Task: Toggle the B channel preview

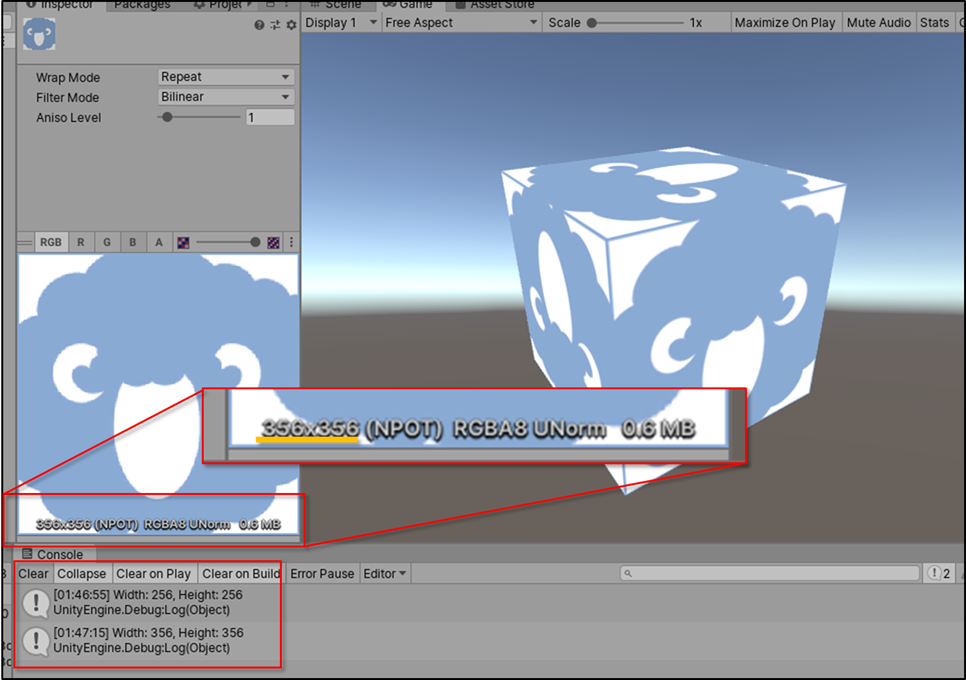Action: (x=132, y=243)
